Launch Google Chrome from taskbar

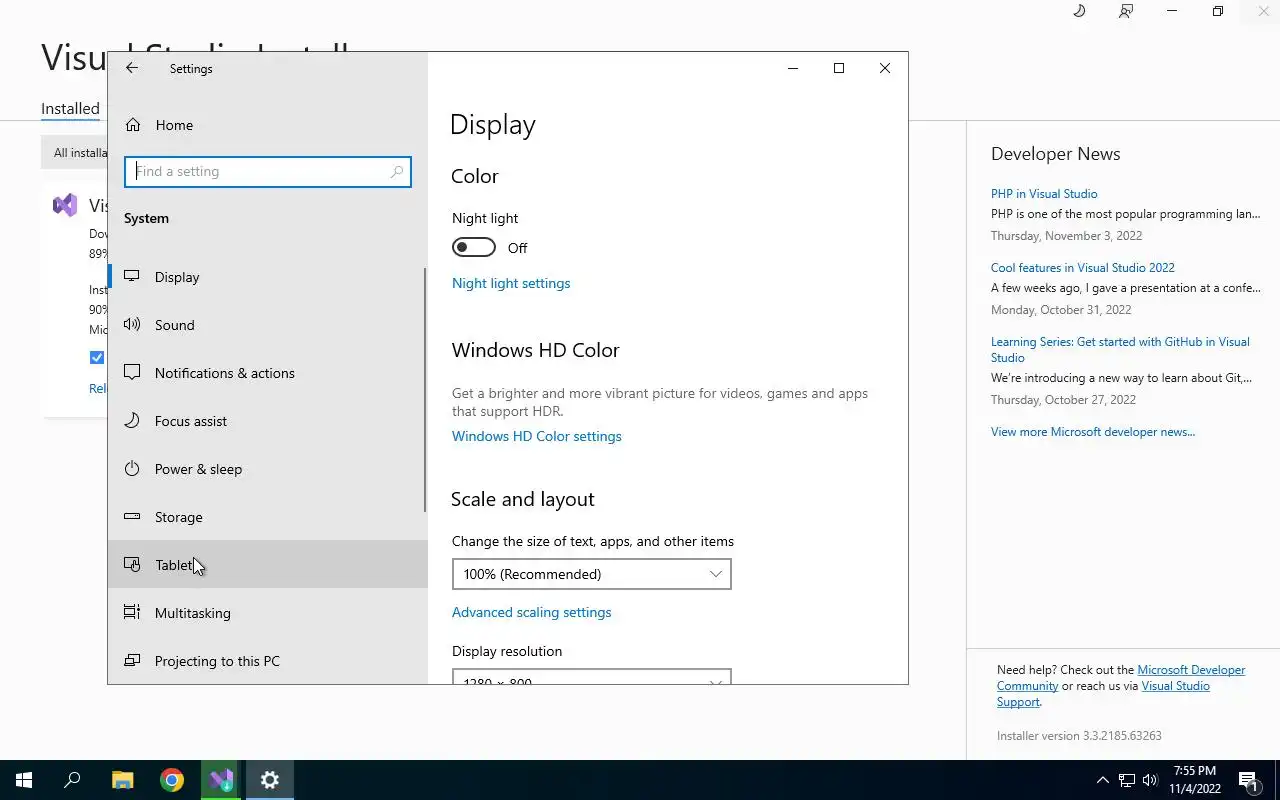[x=172, y=780]
